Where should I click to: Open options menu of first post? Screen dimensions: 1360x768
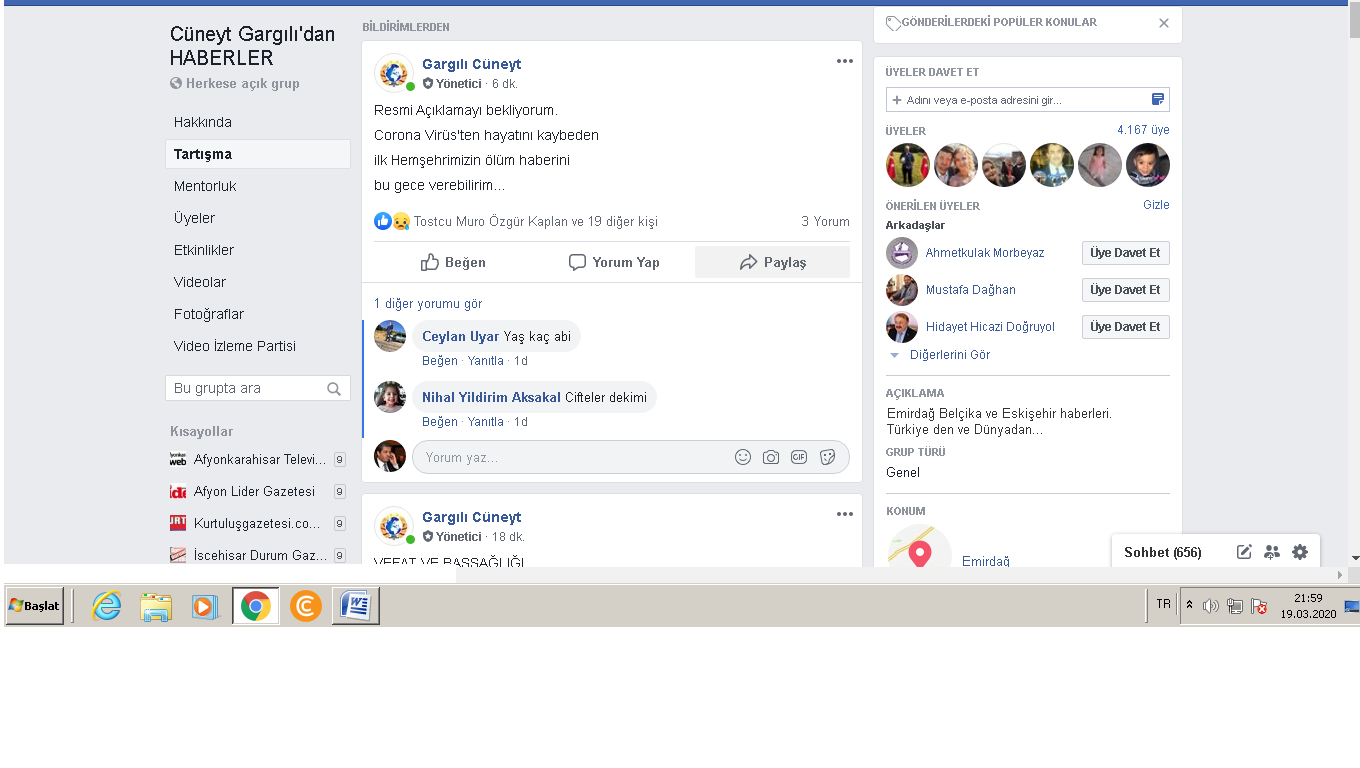point(845,62)
